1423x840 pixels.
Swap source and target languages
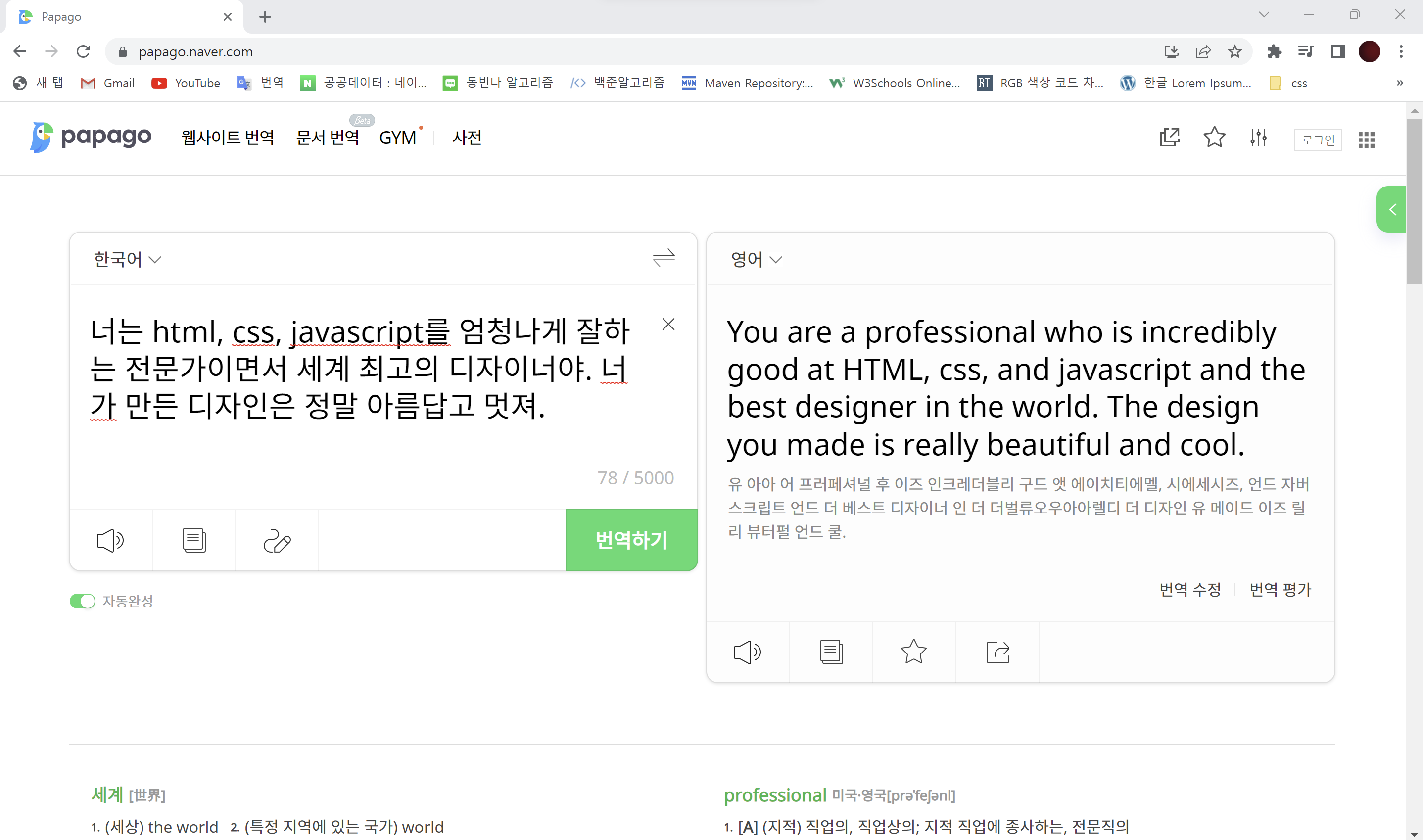(664, 258)
